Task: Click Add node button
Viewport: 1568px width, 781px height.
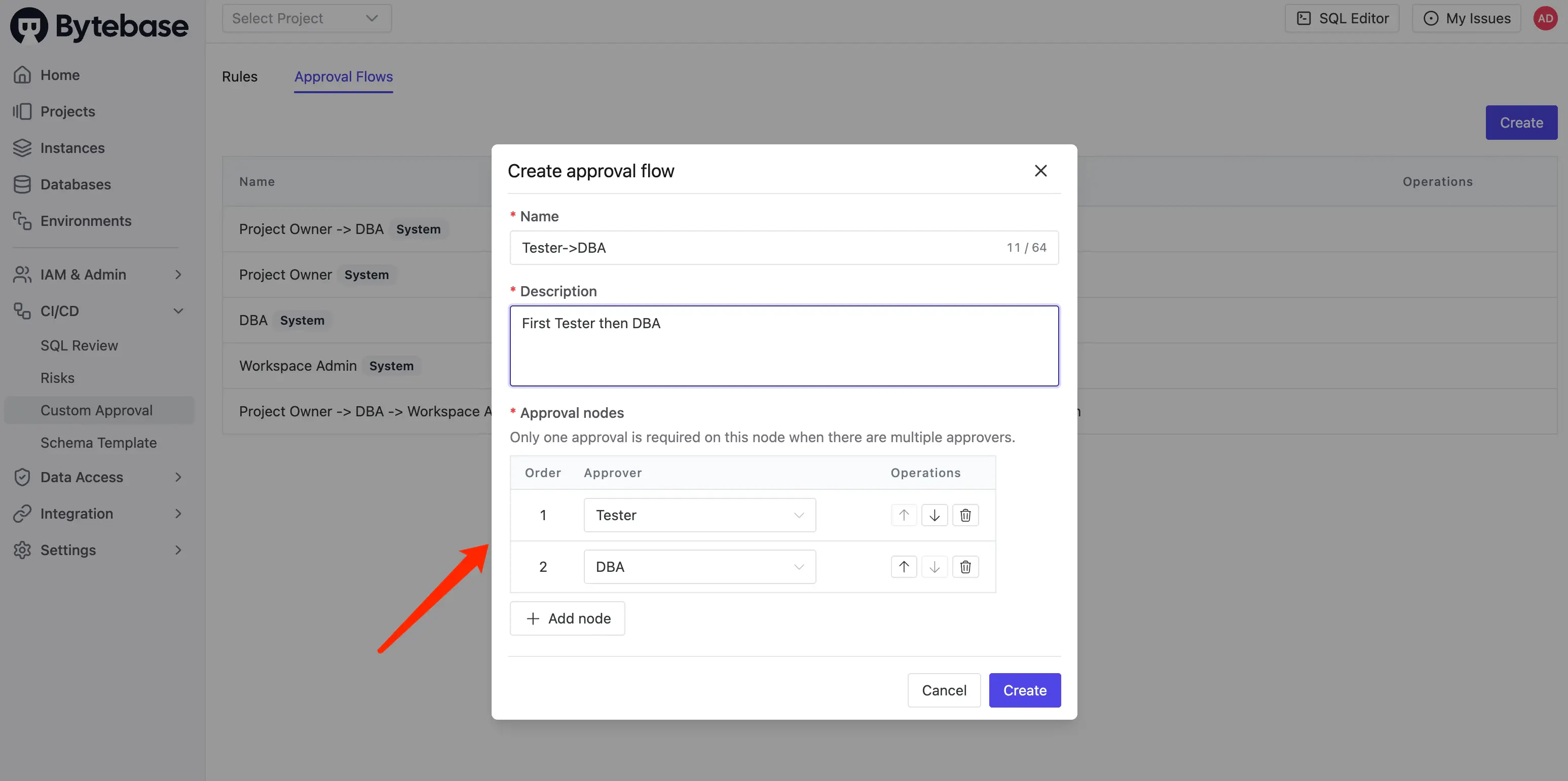Action: [x=567, y=618]
